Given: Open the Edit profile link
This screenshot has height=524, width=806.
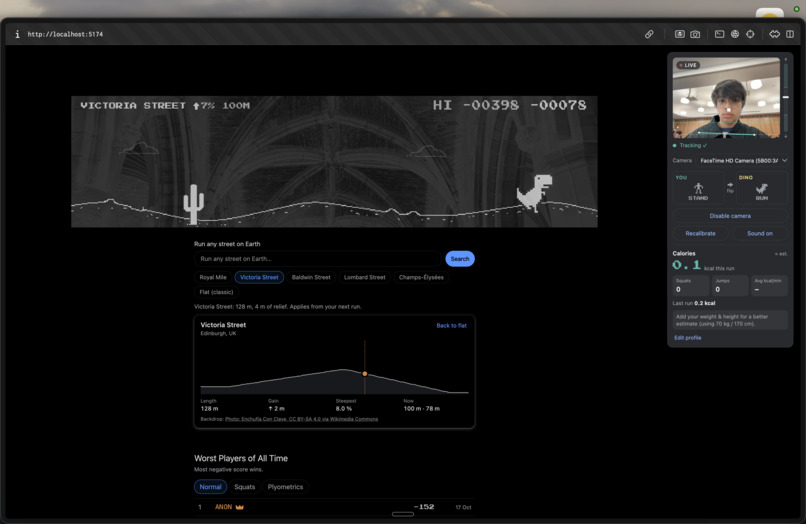Looking at the screenshot, I should (687, 338).
